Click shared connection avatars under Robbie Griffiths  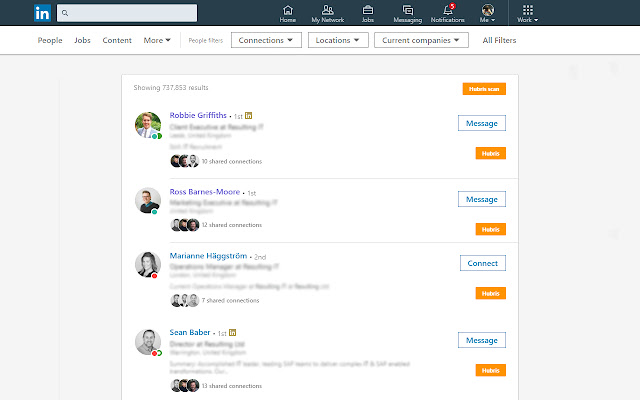pos(184,161)
